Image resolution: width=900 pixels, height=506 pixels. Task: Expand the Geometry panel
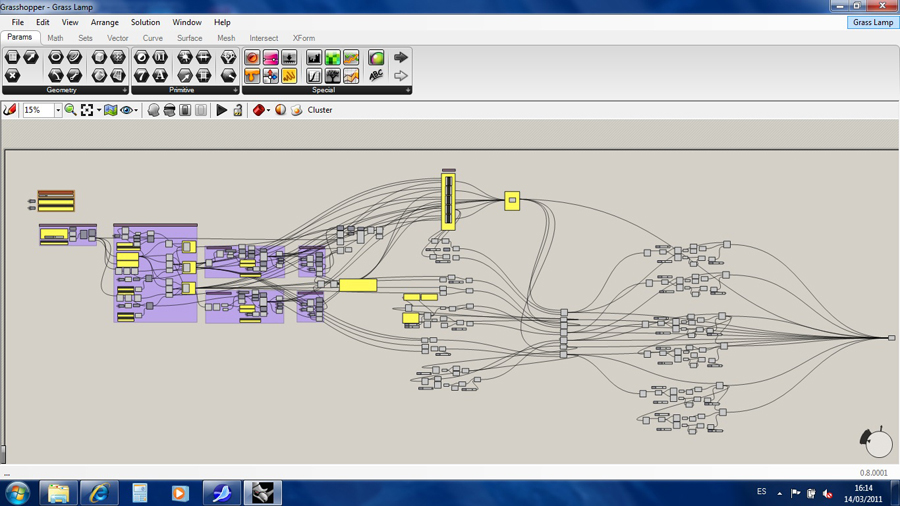pos(125,91)
